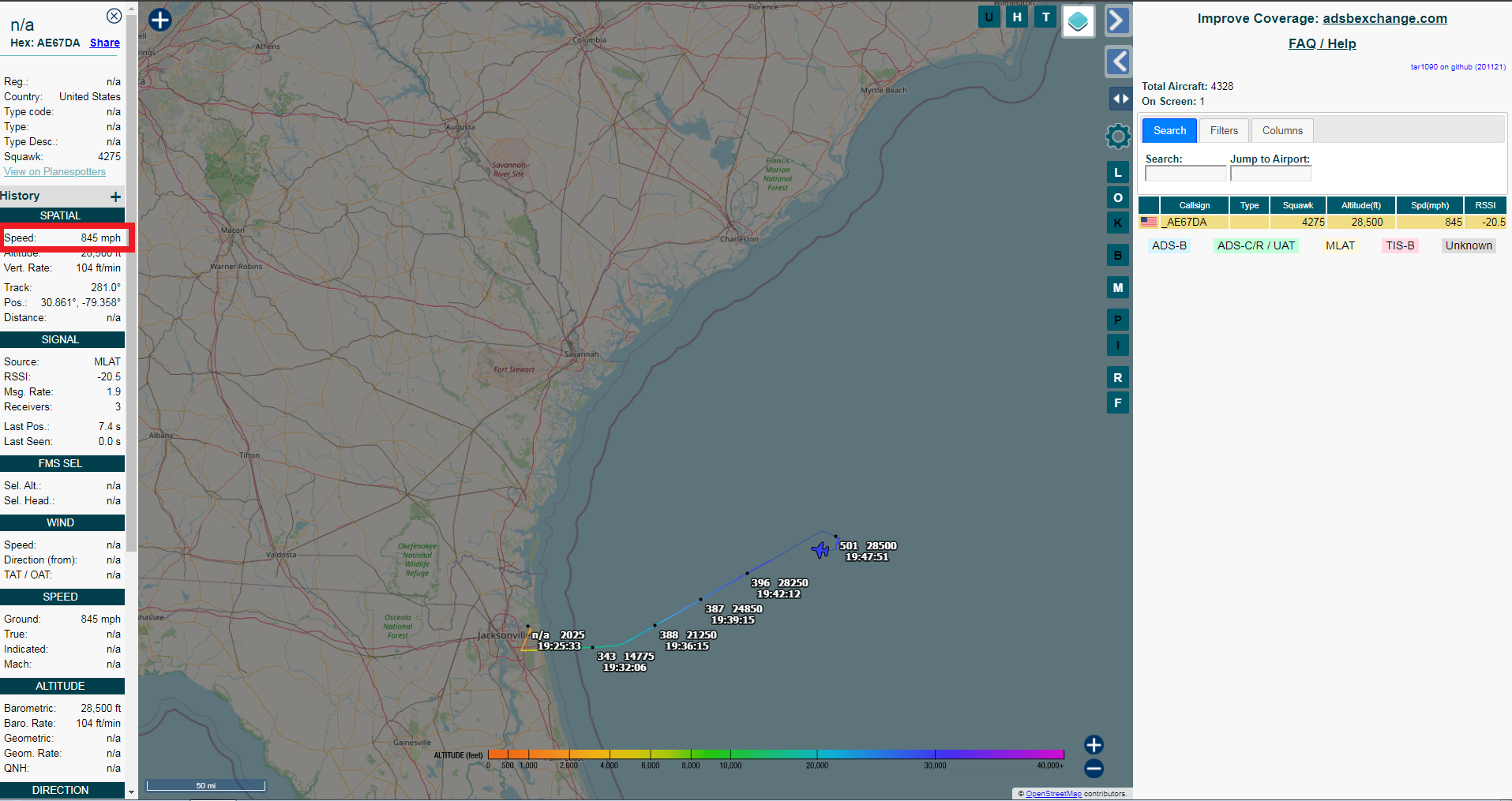Click the ADS-C/R / UAT legend swatch
Viewport: 1512px width, 801px height.
pos(1256,245)
